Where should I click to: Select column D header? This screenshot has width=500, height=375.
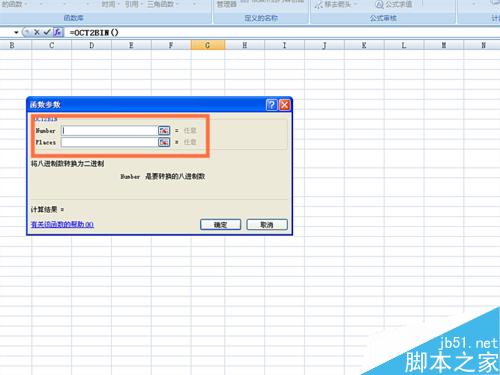[x=91, y=45]
